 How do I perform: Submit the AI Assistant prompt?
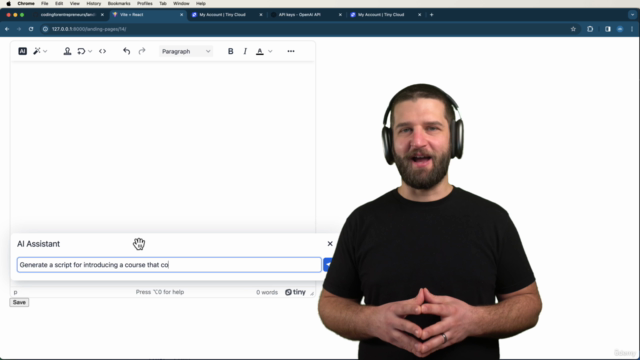[327, 264]
